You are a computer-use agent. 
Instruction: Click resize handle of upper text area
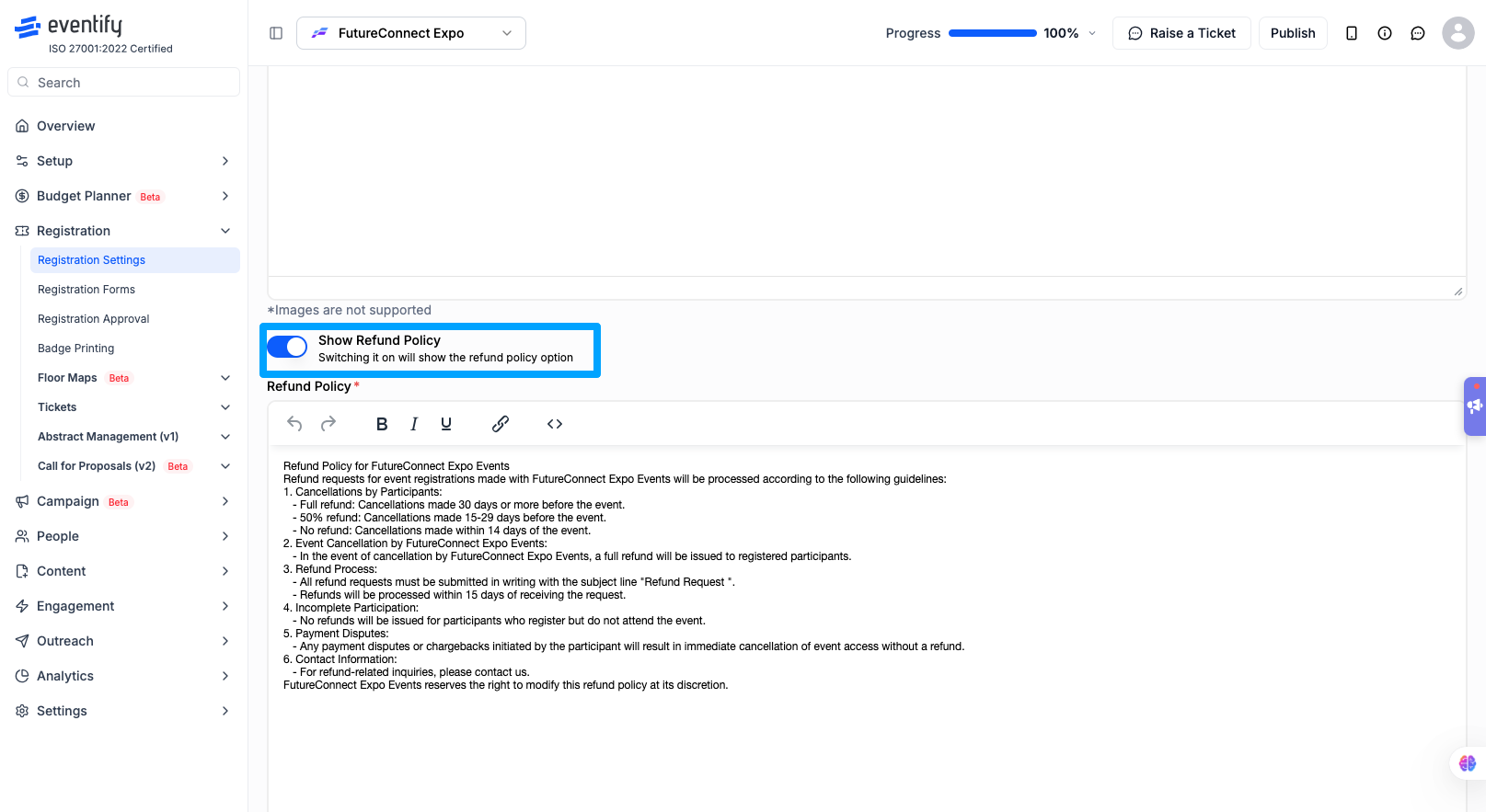[1458, 292]
